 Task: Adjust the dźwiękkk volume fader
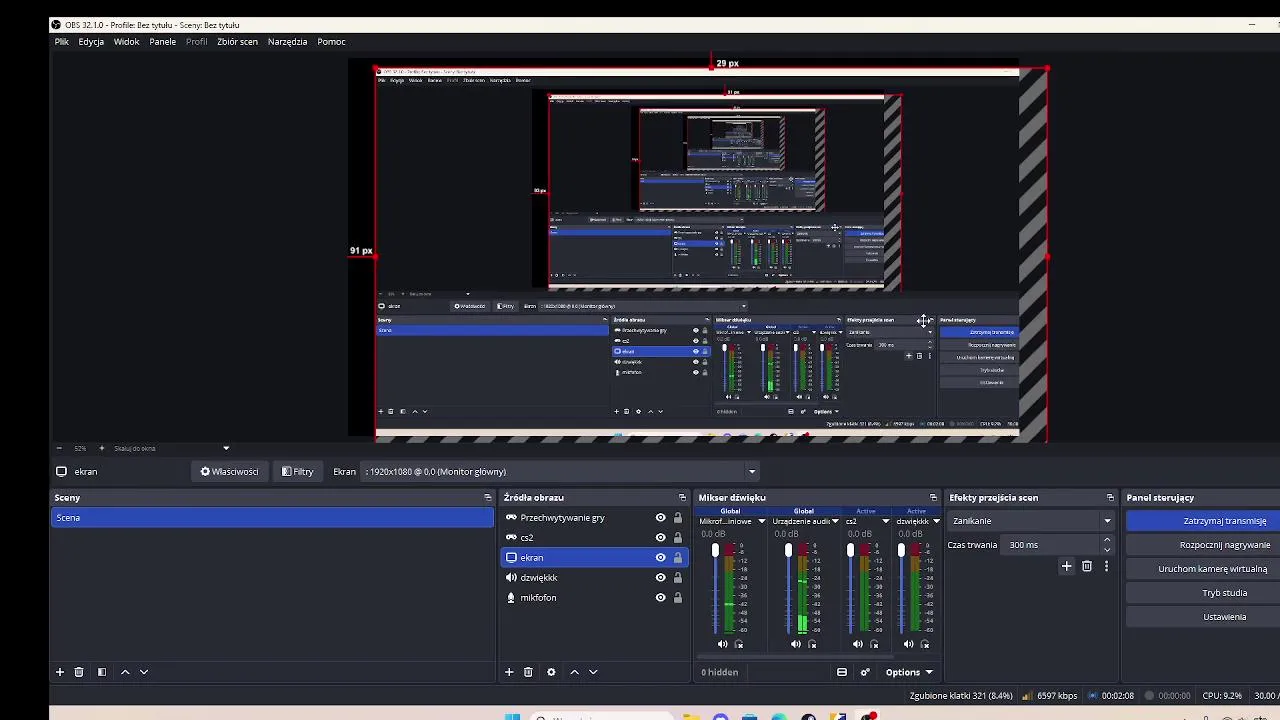901,552
